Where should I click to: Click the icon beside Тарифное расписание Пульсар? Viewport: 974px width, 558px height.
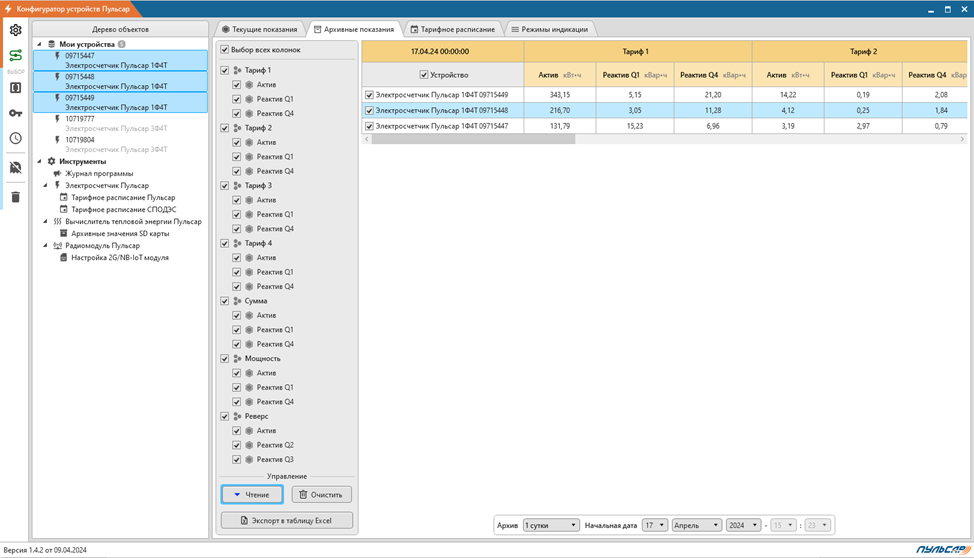point(63,198)
